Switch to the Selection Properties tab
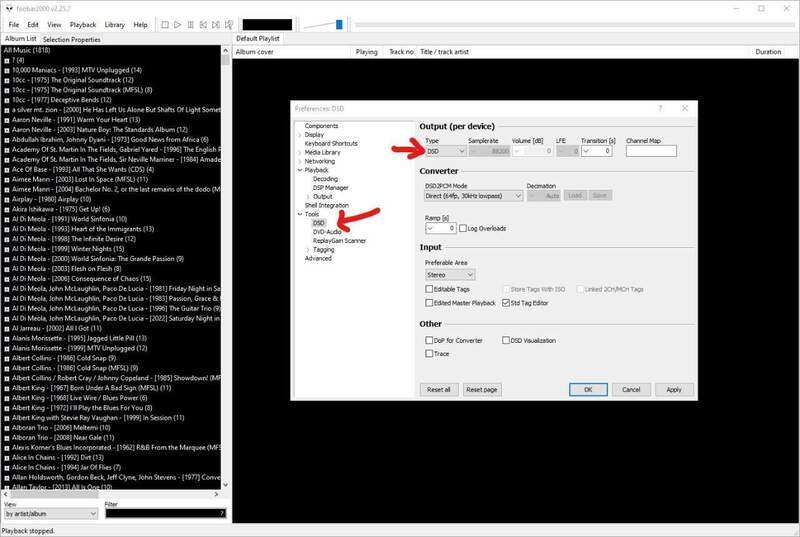The image size is (800, 537). pyautogui.click(x=71, y=39)
